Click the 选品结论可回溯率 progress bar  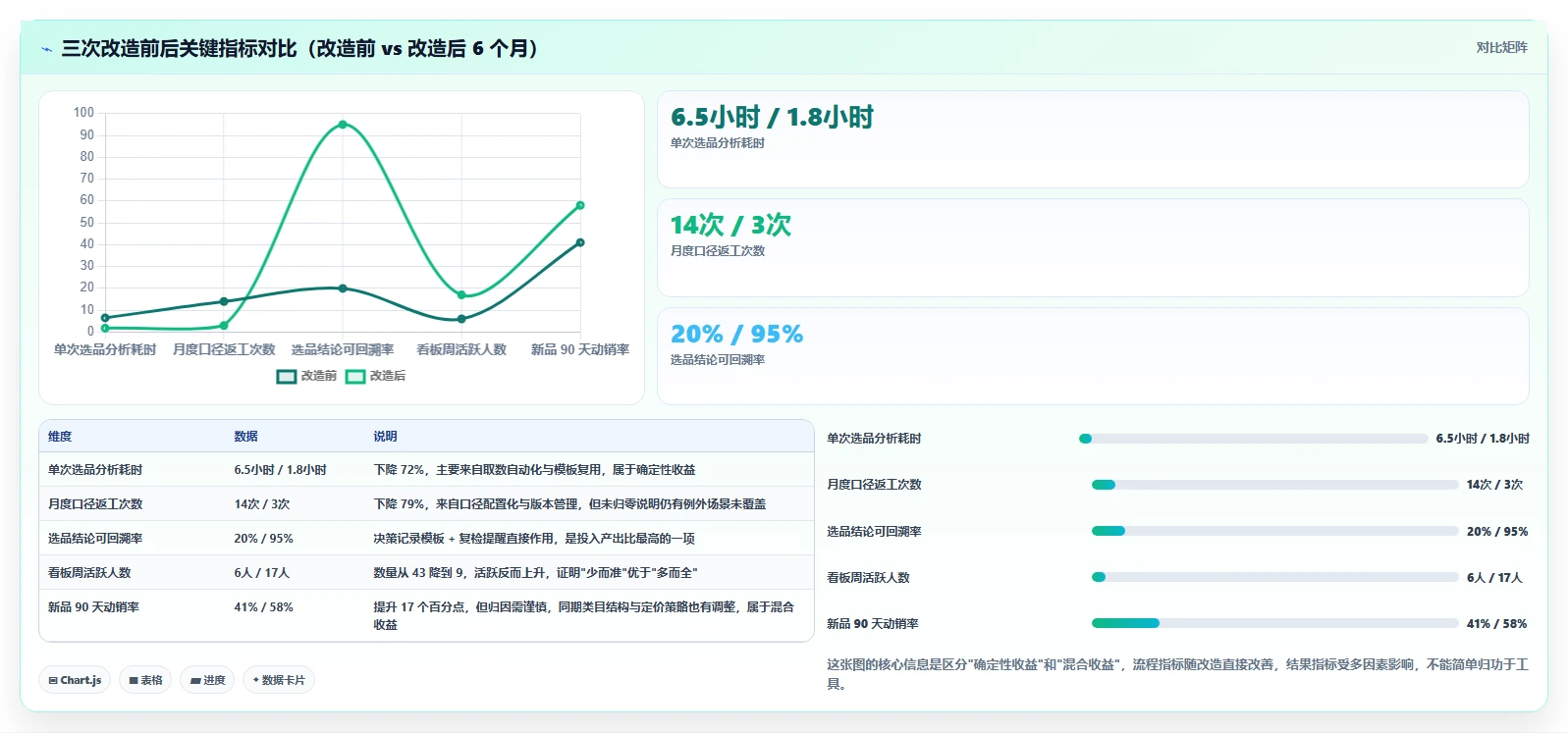click(x=1275, y=531)
